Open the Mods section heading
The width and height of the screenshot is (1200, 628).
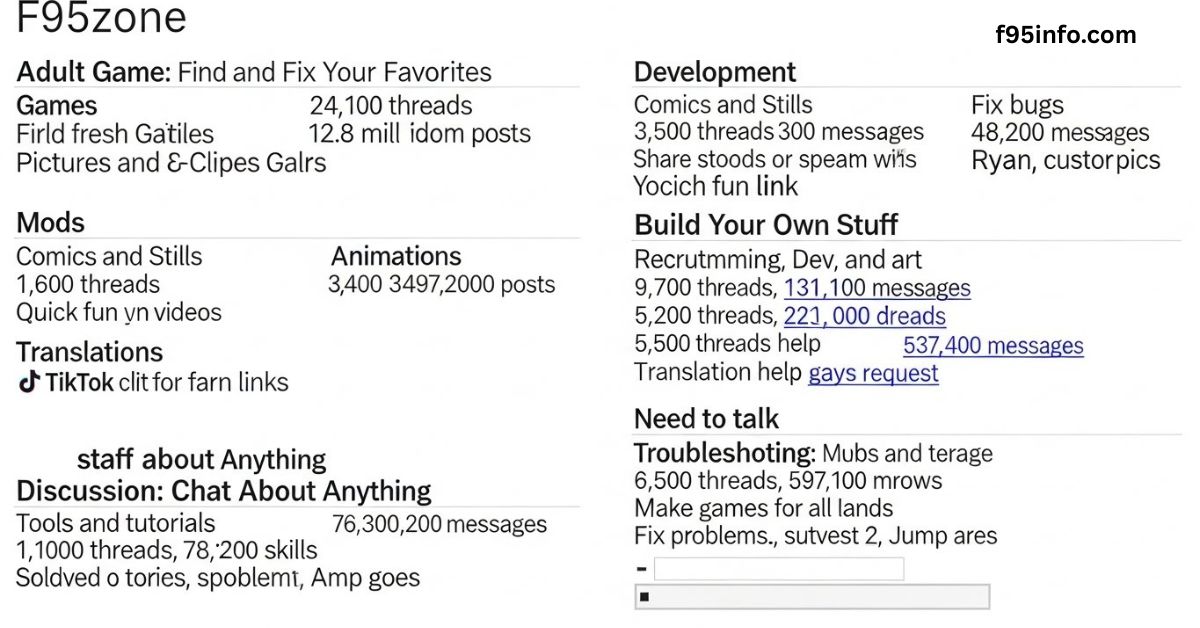click(51, 223)
